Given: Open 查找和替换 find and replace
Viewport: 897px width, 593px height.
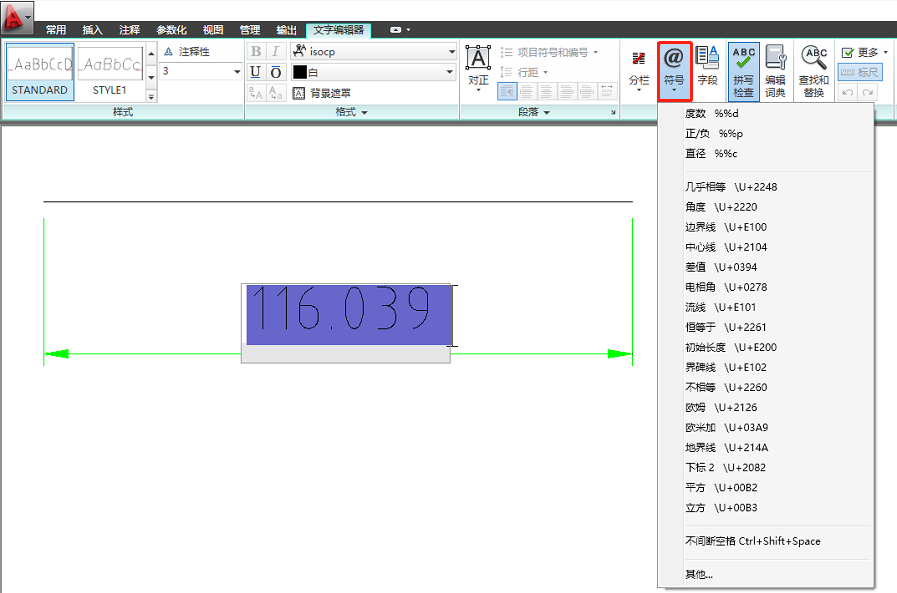Looking at the screenshot, I should coord(813,71).
